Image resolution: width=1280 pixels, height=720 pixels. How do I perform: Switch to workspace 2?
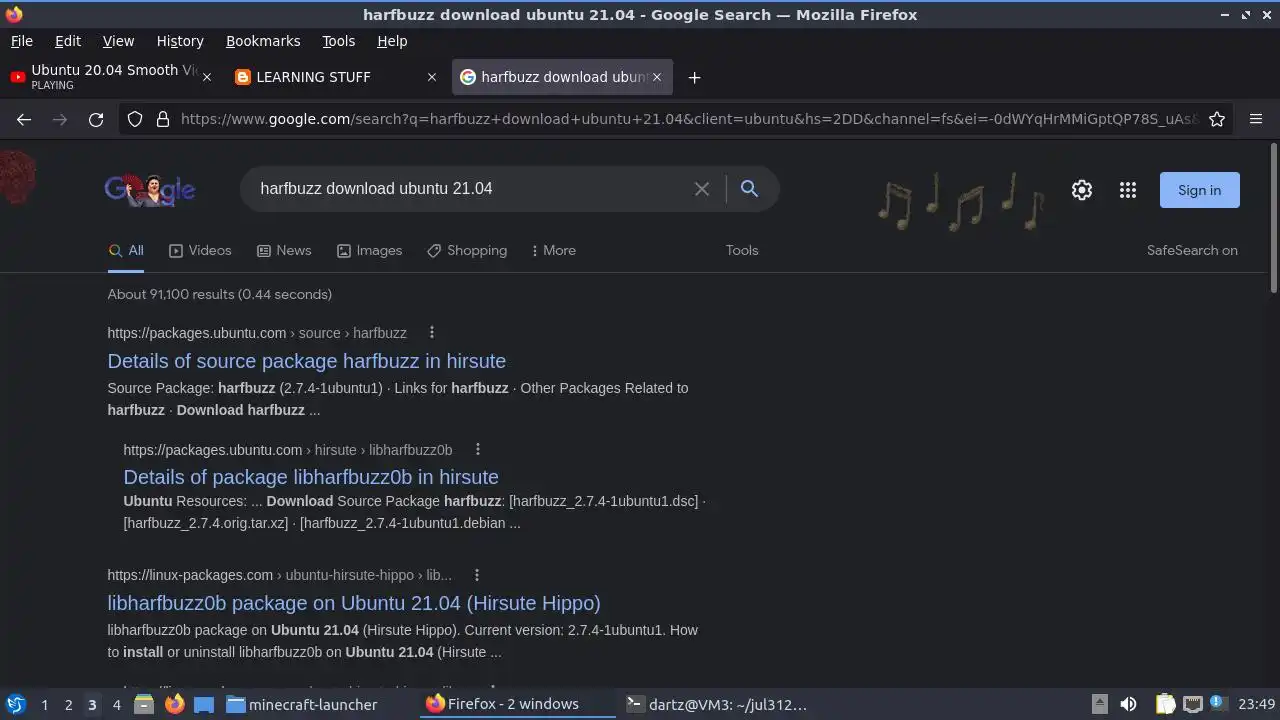tap(68, 705)
